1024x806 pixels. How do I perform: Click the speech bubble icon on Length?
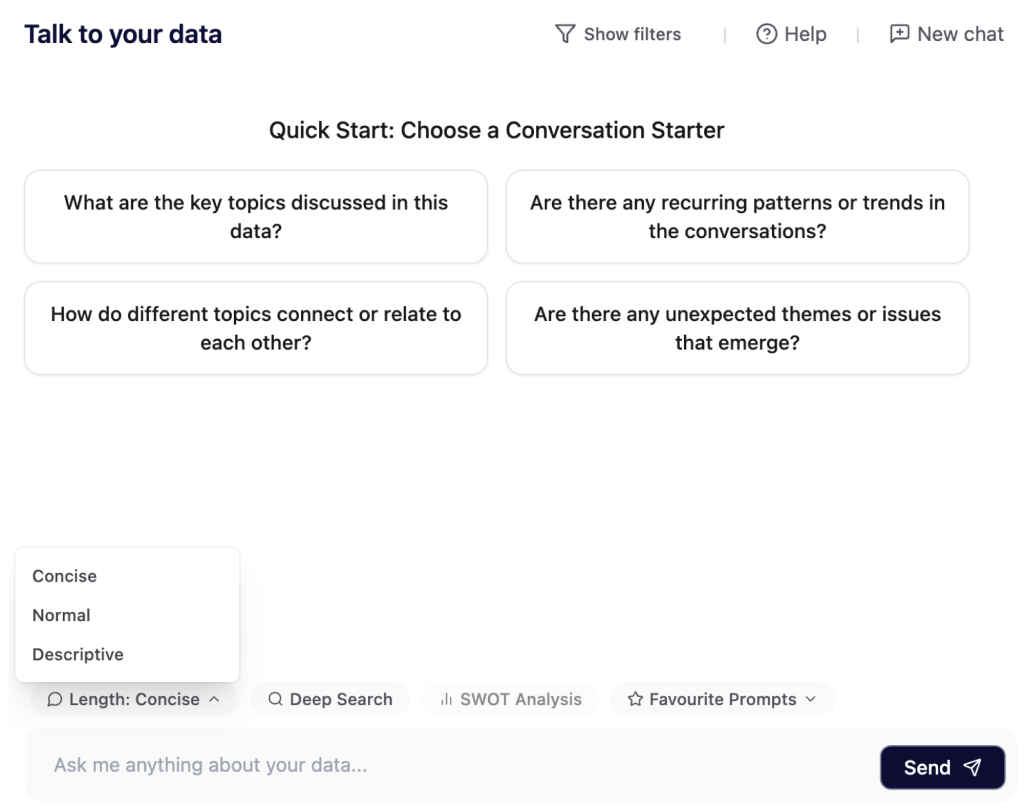54,700
